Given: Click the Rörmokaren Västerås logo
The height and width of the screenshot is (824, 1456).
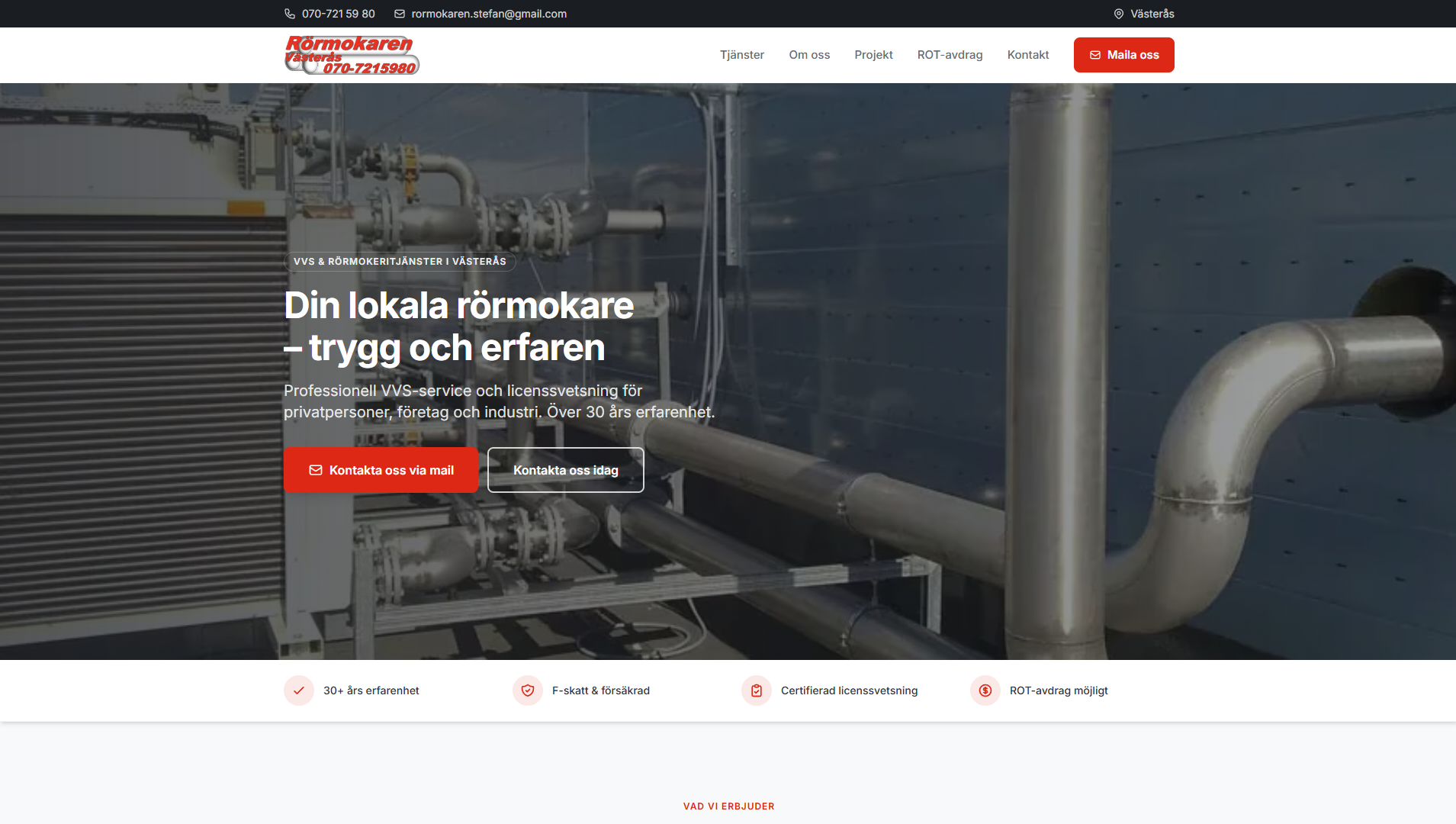Looking at the screenshot, I should tap(352, 54).
